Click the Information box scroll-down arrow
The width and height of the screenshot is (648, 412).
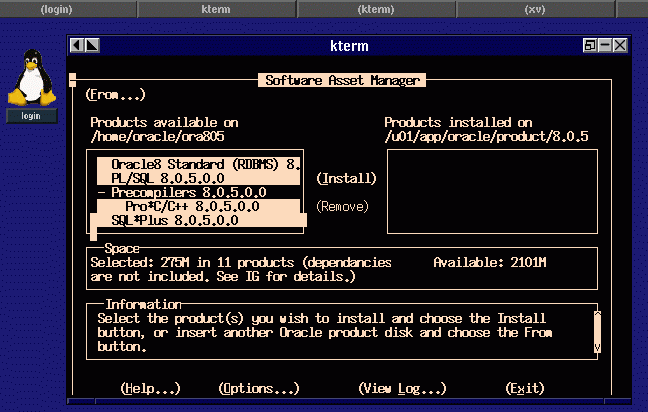[x=597, y=347]
